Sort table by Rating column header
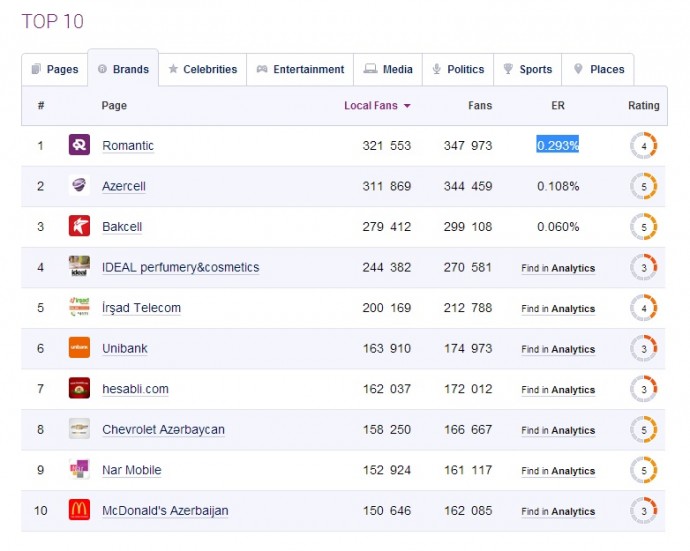This screenshot has height=551, width=690. pyautogui.click(x=643, y=106)
